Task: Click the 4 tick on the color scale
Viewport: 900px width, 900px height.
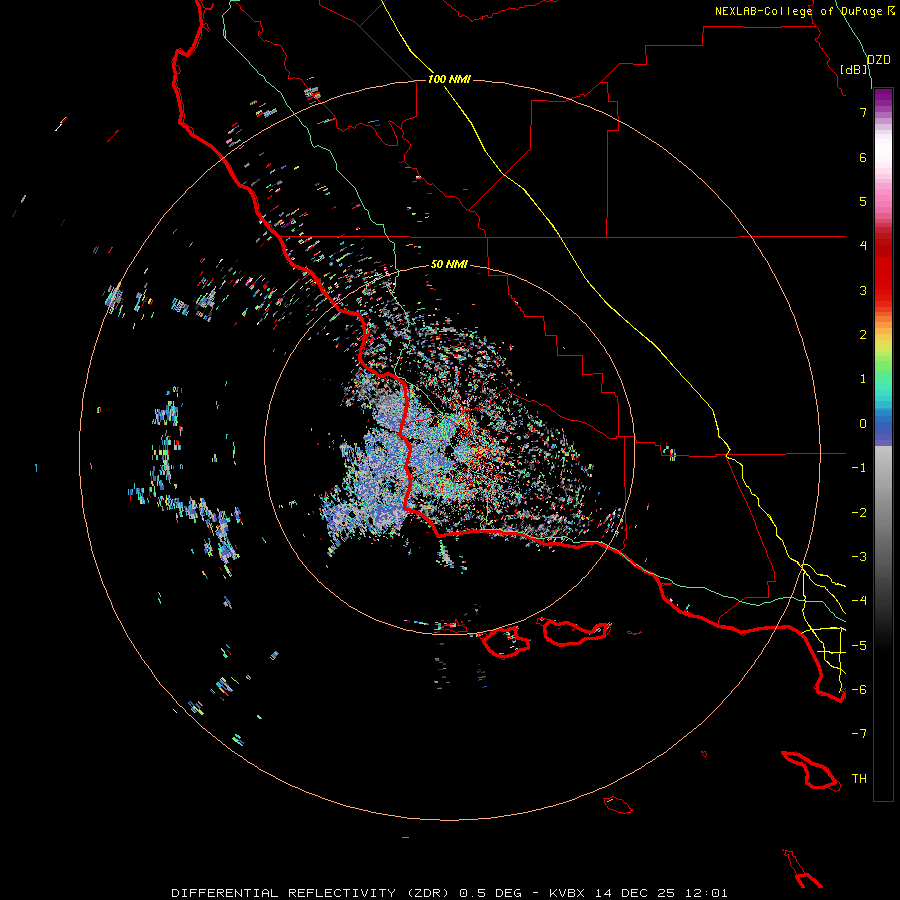Action: pos(863,246)
